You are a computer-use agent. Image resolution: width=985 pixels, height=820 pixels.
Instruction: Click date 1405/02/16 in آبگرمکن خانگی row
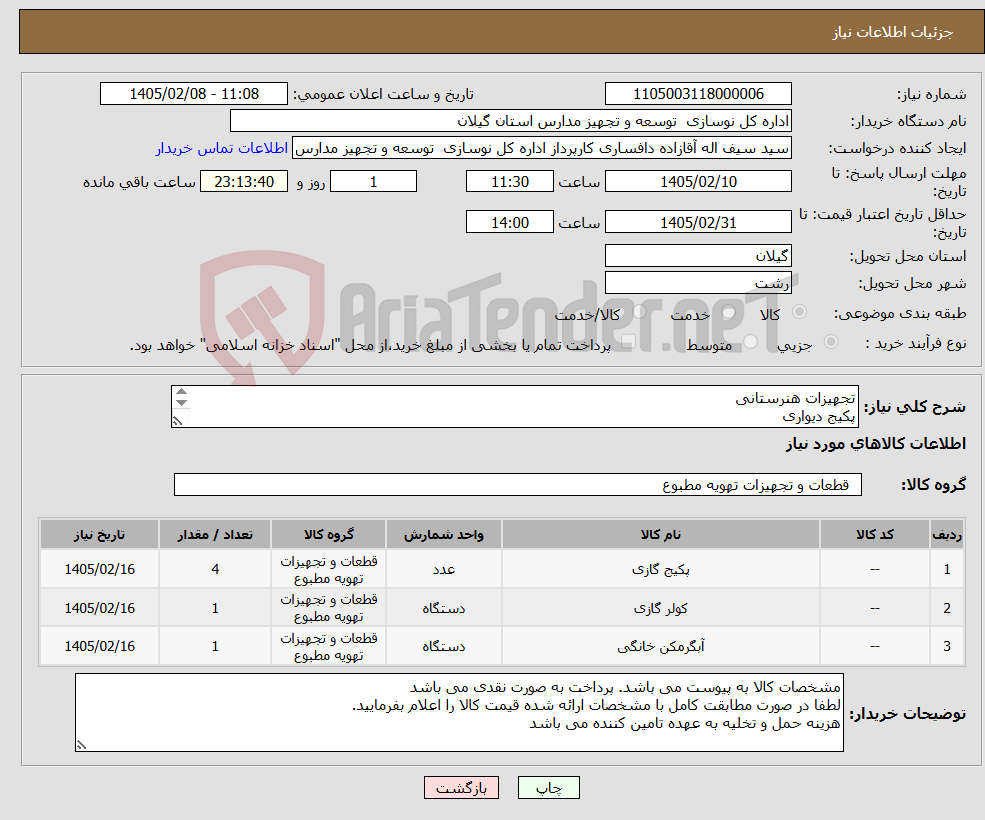[x=99, y=646]
